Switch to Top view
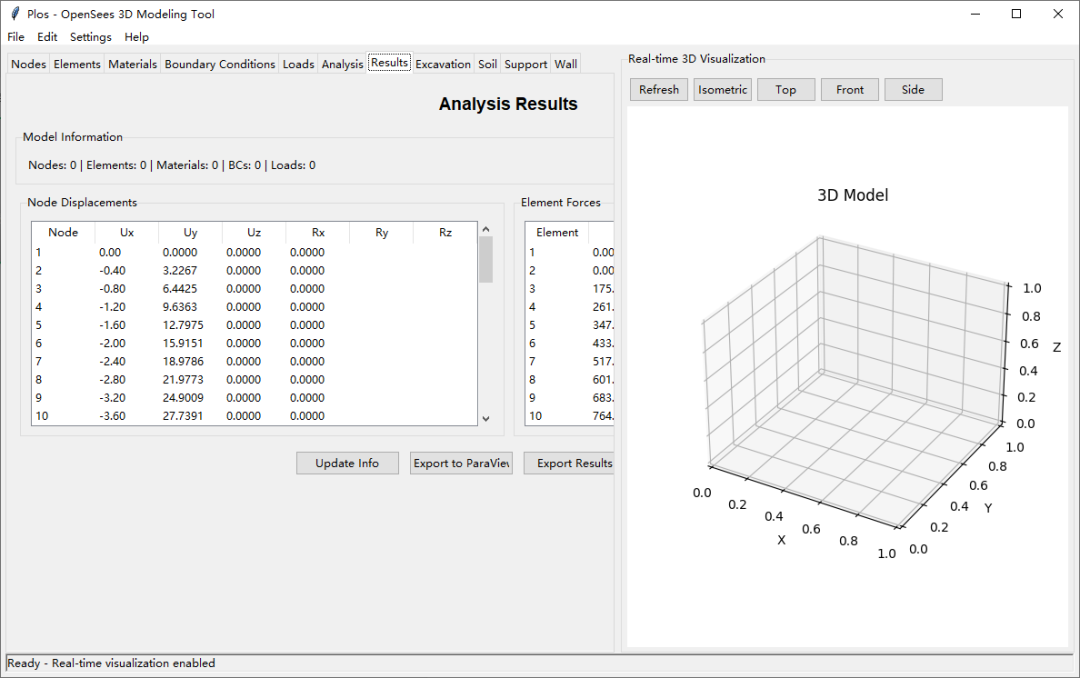 [786, 90]
